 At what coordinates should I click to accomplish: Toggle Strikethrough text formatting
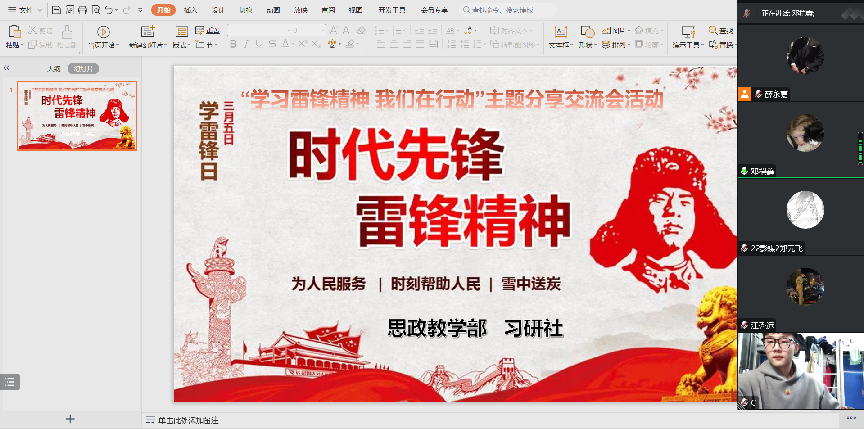point(272,45)
